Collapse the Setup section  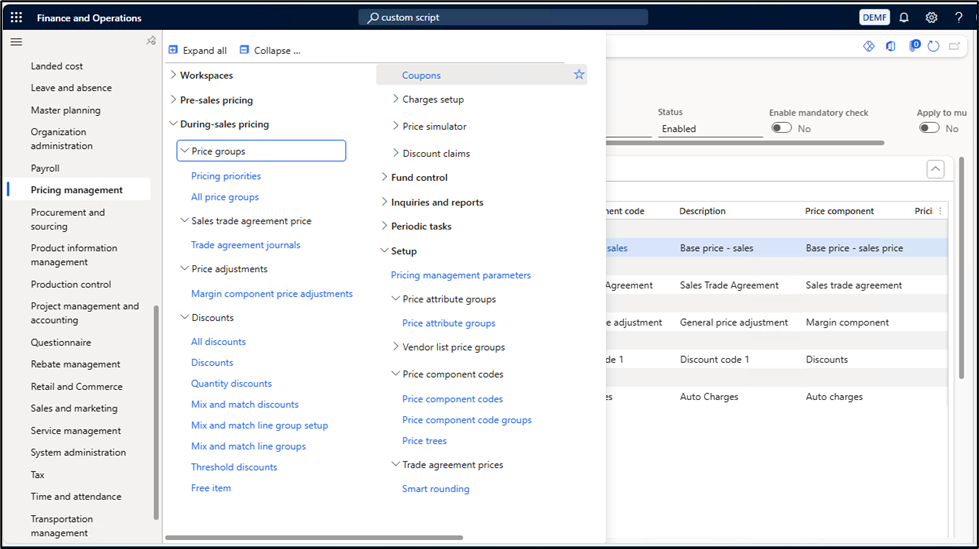pos(384,250)
